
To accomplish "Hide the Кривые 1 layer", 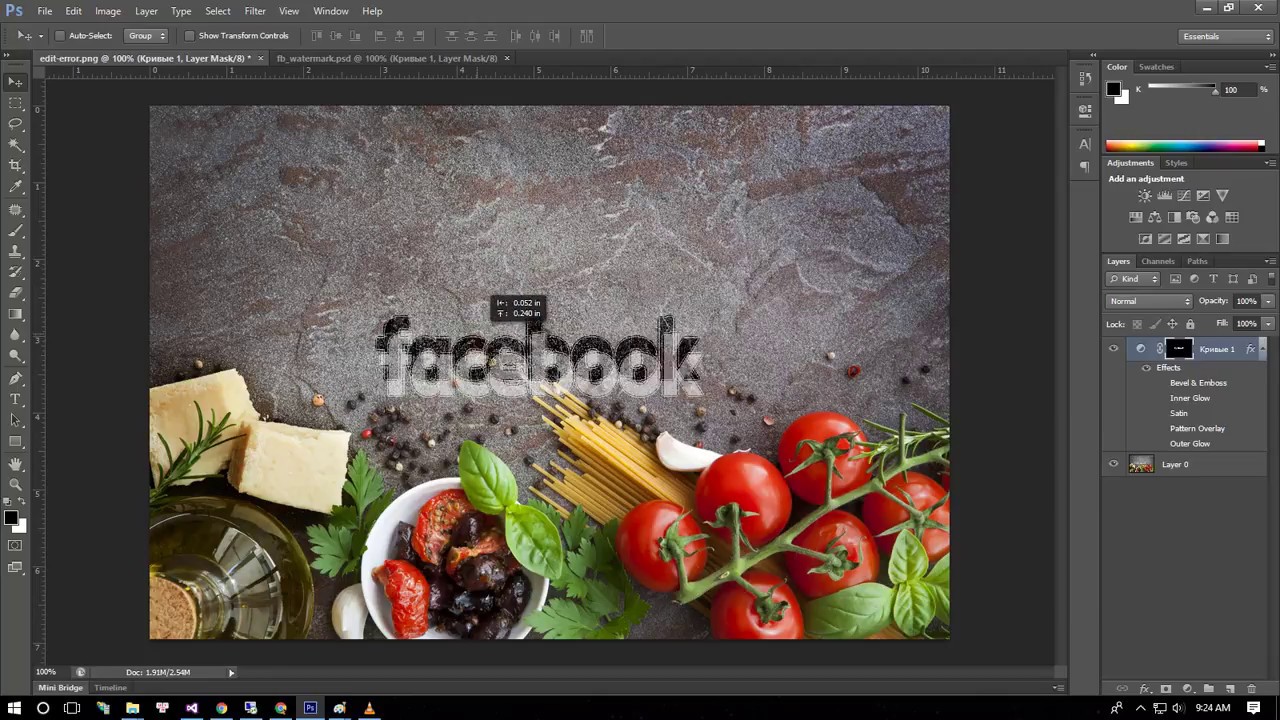I will coord(1113,349).
